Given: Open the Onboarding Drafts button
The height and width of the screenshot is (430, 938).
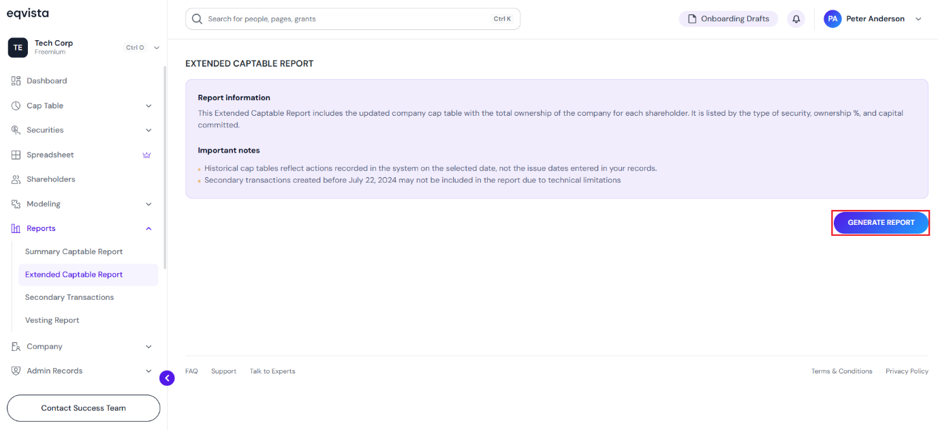Looking at the screenshot, I should pos(728,19).
